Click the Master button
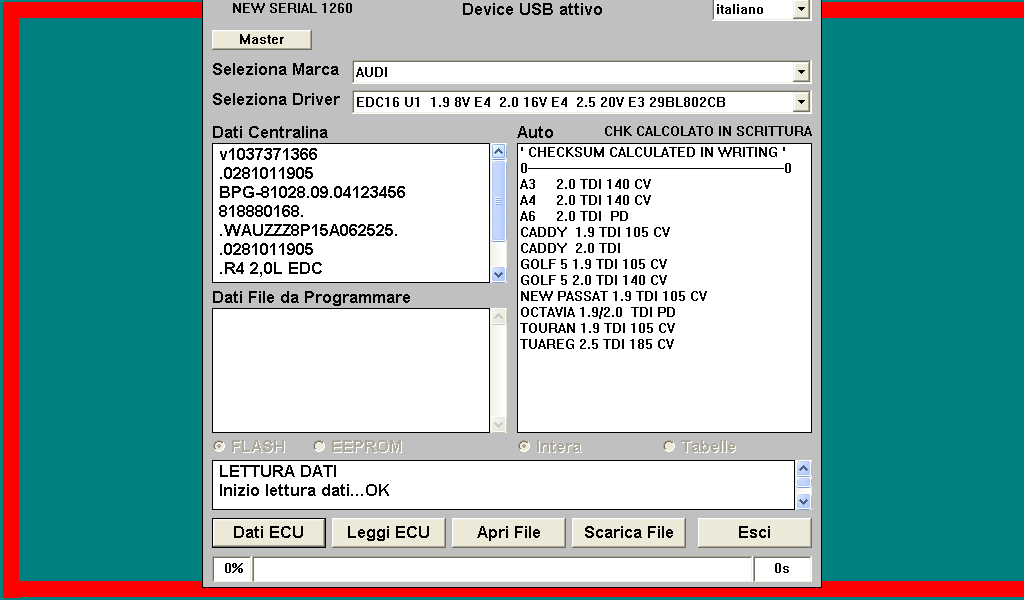 [x=261, y=39]
